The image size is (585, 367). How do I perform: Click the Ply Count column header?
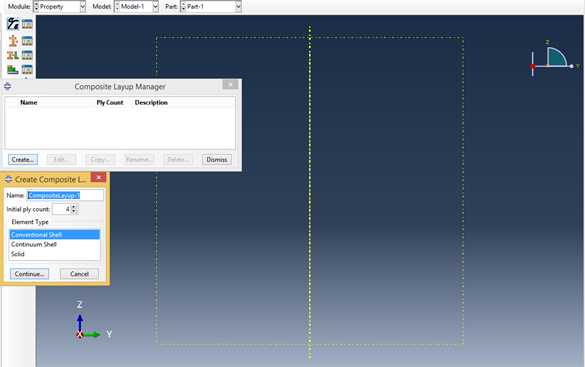tap(110, 103)
